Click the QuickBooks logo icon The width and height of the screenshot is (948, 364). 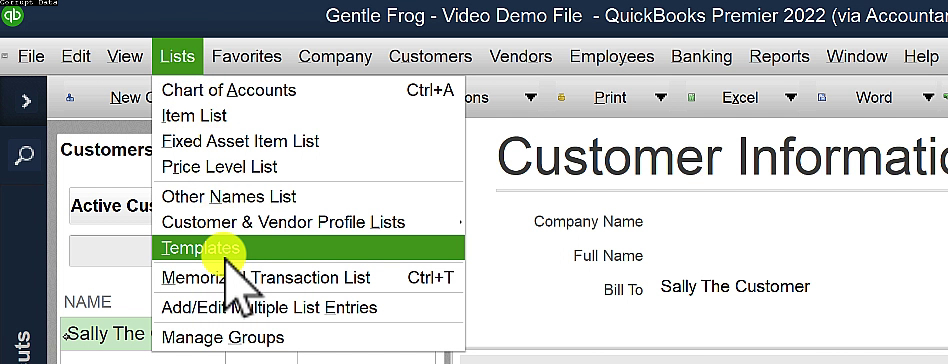click(x=12, y=15)
